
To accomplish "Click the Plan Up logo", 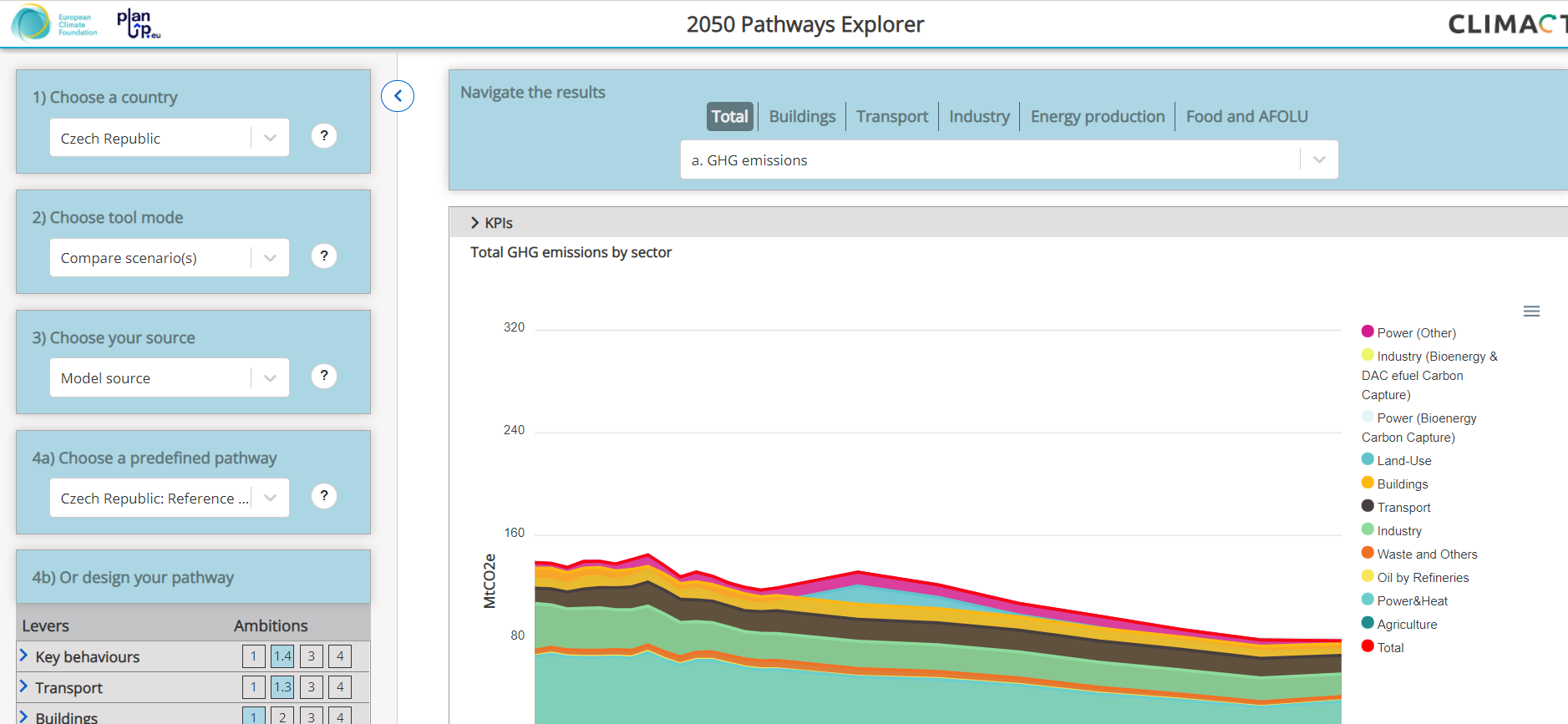I will [138, 23].
